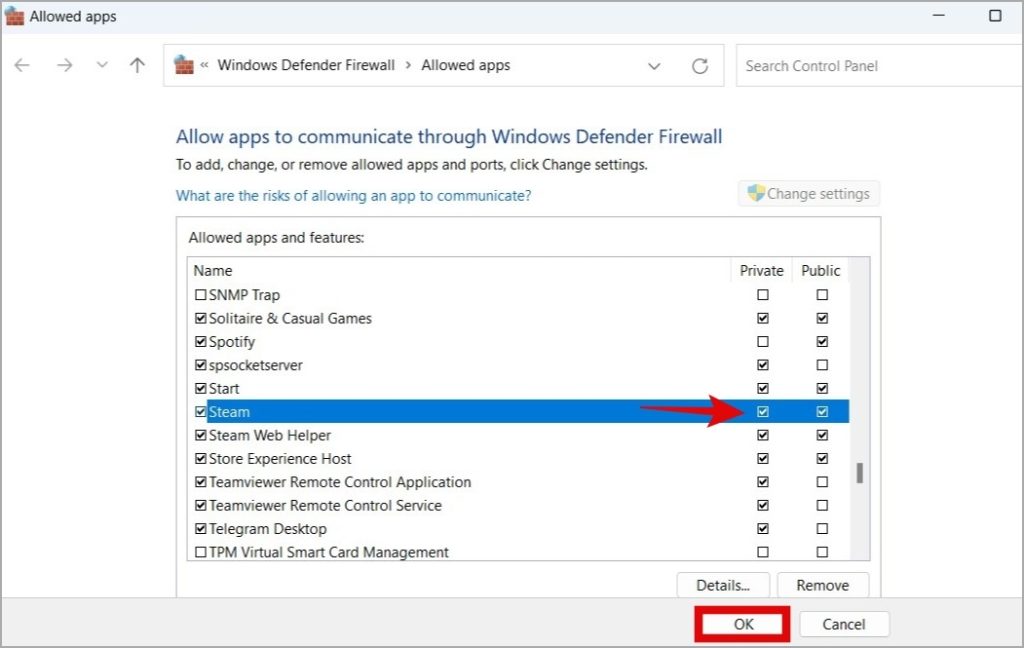Enable Telegram Desktop Public checkbox
Screen dimensions: 1024x648
(822, 529)
